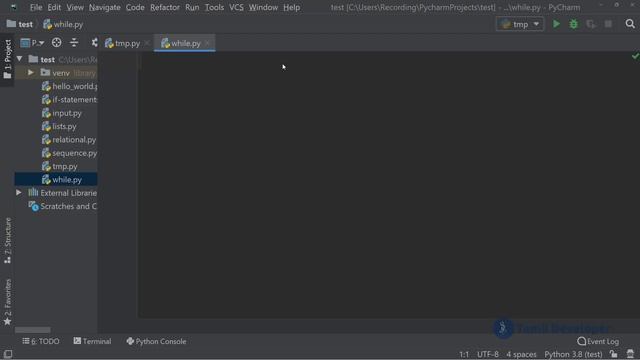
Task: Toggle the 7: Structure tool window button
Action: 7,241
